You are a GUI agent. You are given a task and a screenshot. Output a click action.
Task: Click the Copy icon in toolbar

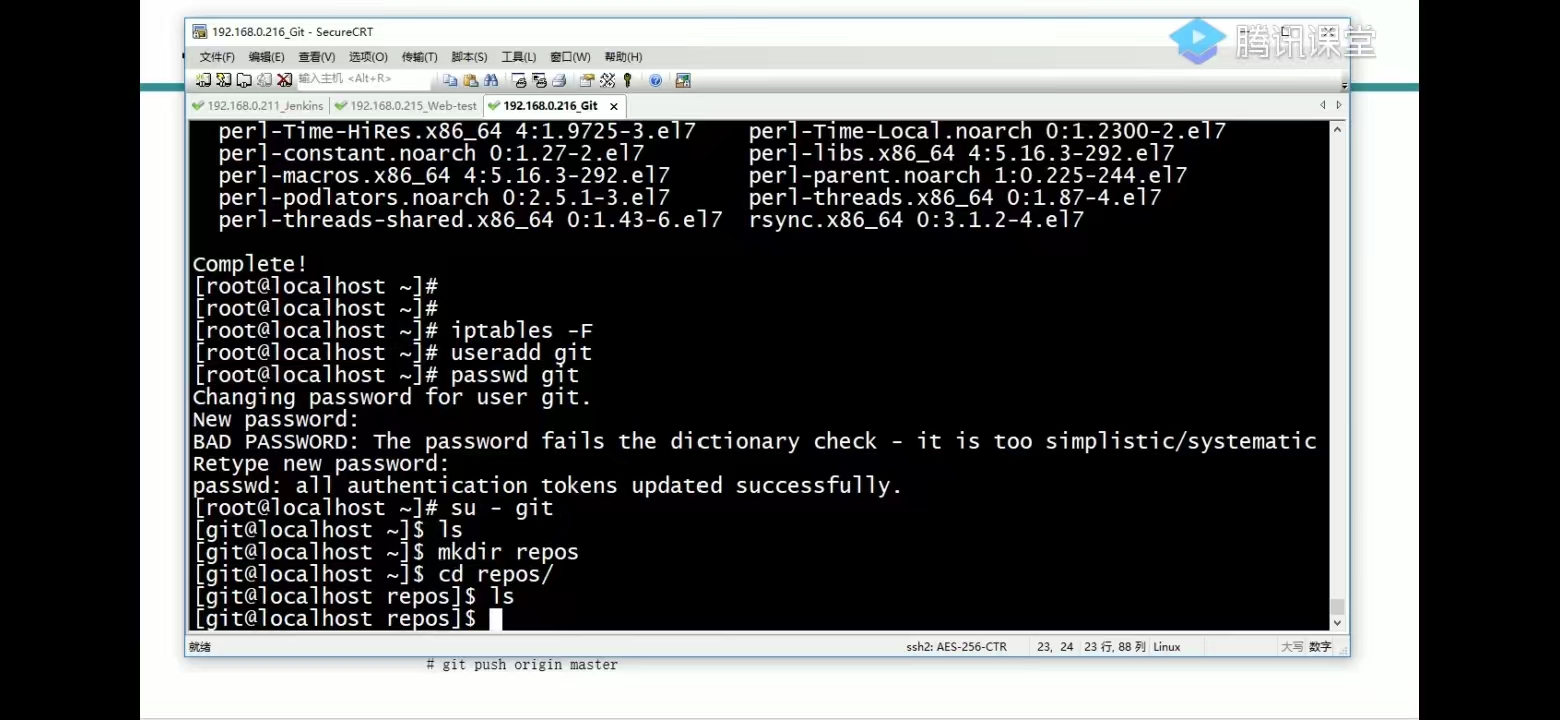450,80
